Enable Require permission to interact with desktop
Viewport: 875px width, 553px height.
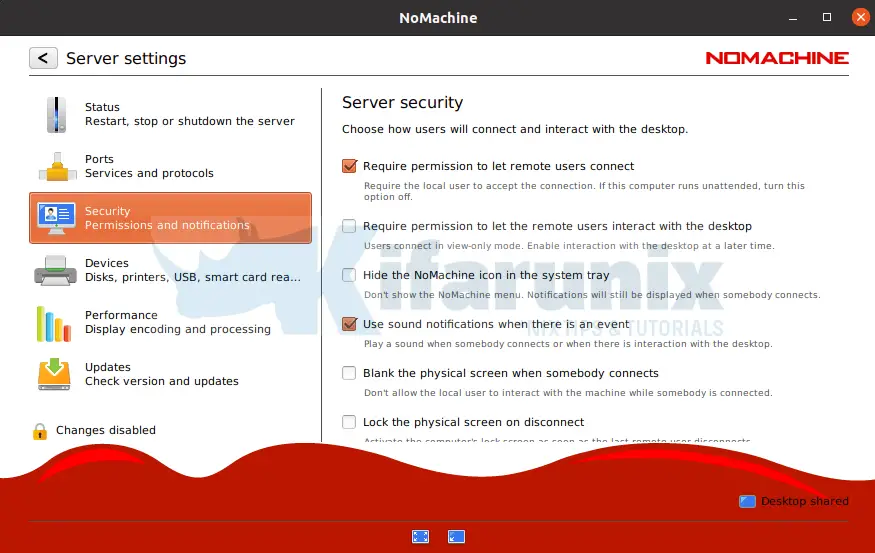pyautogui.click(x=349, y=226)
